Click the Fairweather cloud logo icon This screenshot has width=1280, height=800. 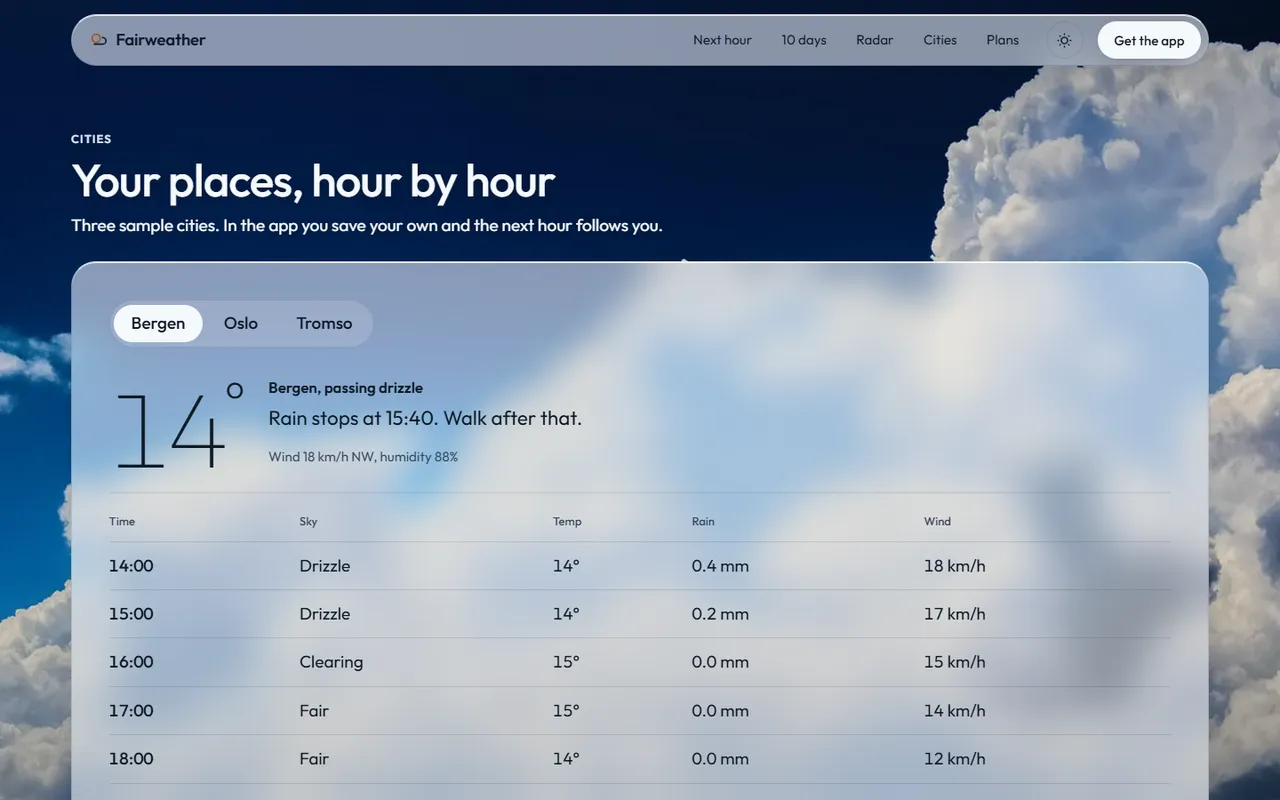tap(99, 40)
